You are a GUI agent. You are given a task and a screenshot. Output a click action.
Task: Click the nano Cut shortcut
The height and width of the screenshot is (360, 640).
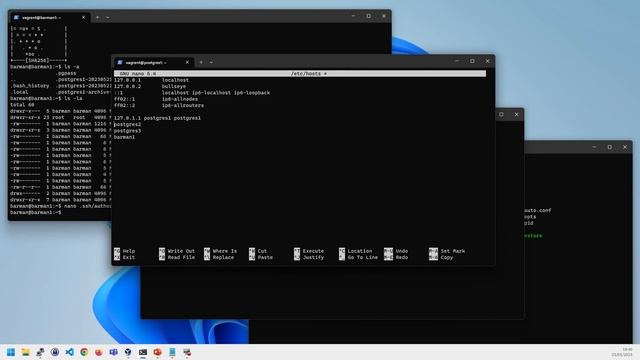(262, 251)
